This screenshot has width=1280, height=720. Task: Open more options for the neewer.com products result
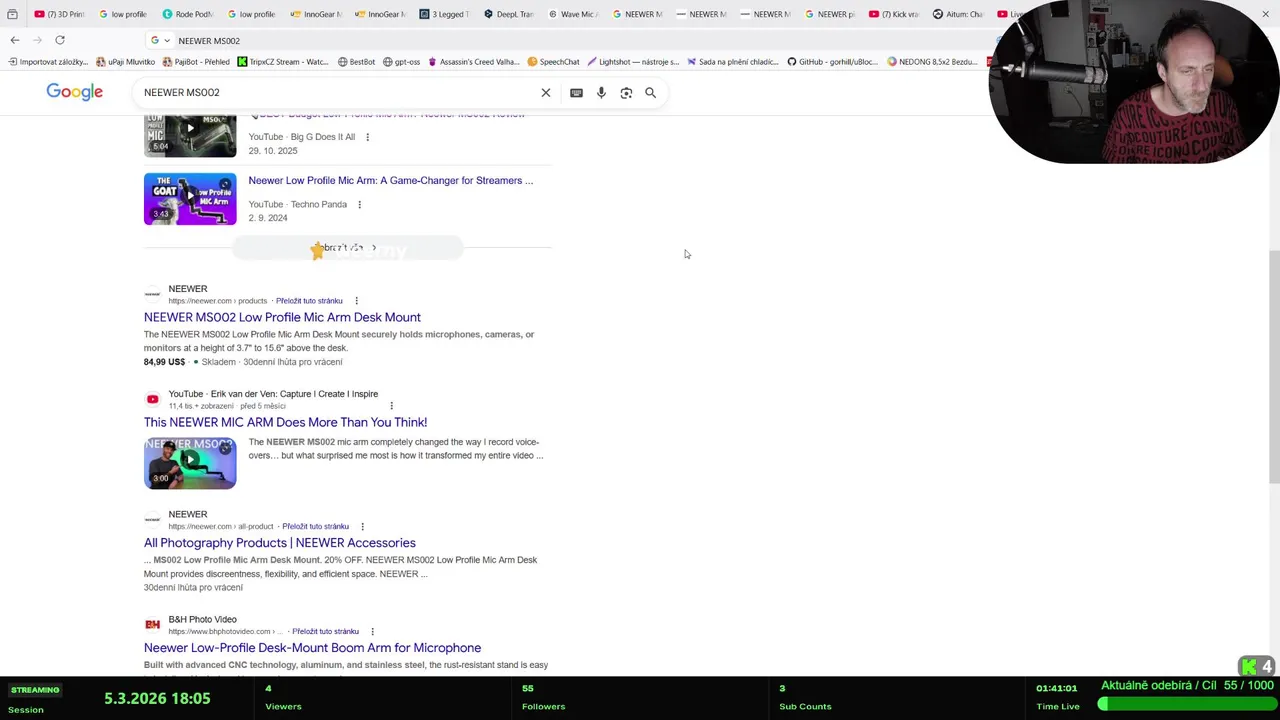coord(356,301)
